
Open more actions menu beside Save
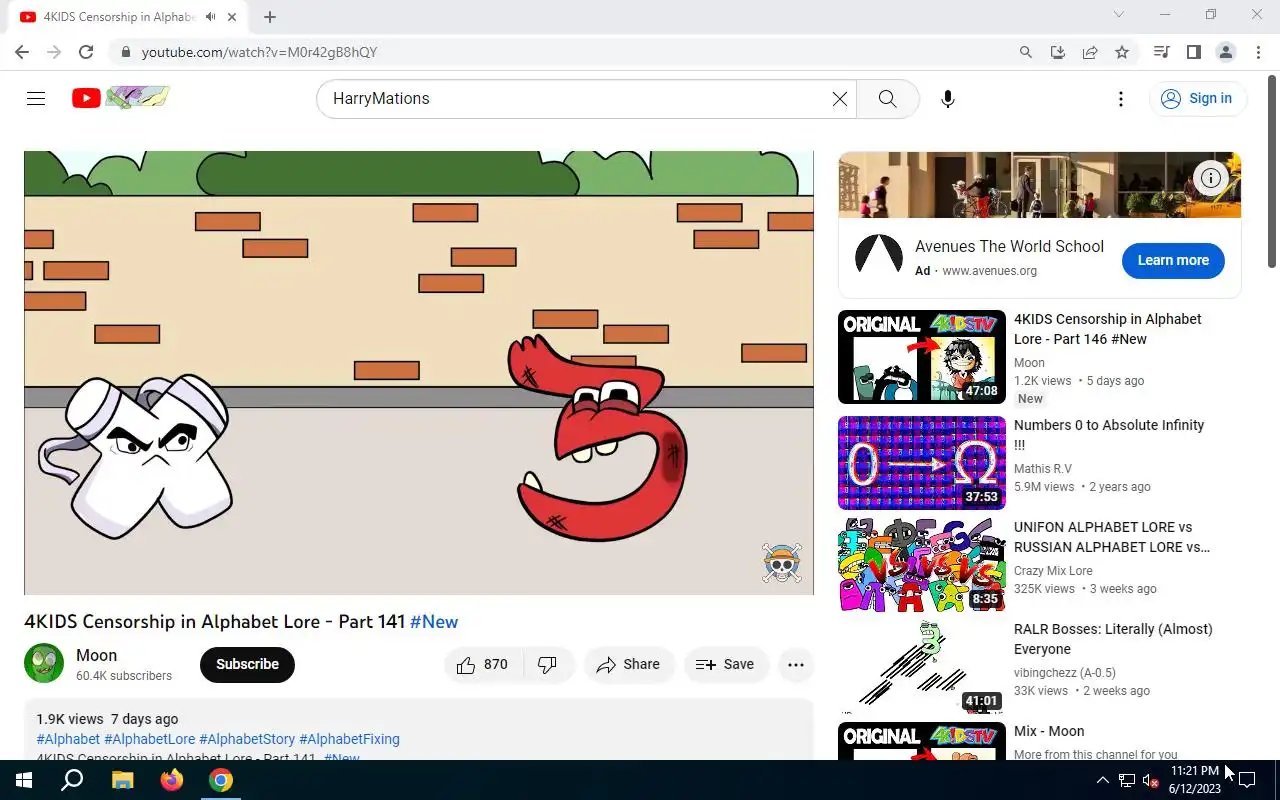tap(796, 664)
